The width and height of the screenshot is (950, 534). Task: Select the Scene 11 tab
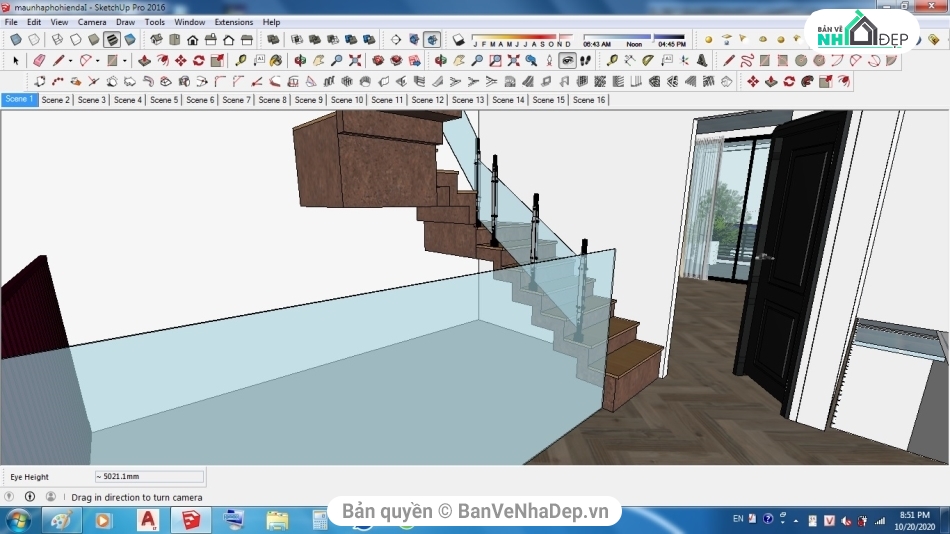click(387, 100)
